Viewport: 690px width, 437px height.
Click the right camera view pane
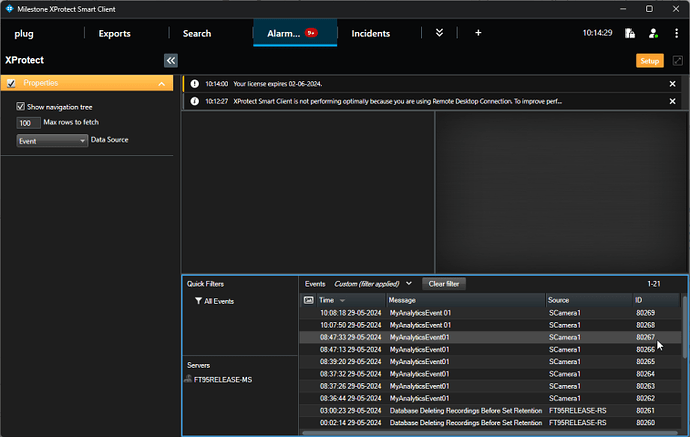(x=562, y=192)
